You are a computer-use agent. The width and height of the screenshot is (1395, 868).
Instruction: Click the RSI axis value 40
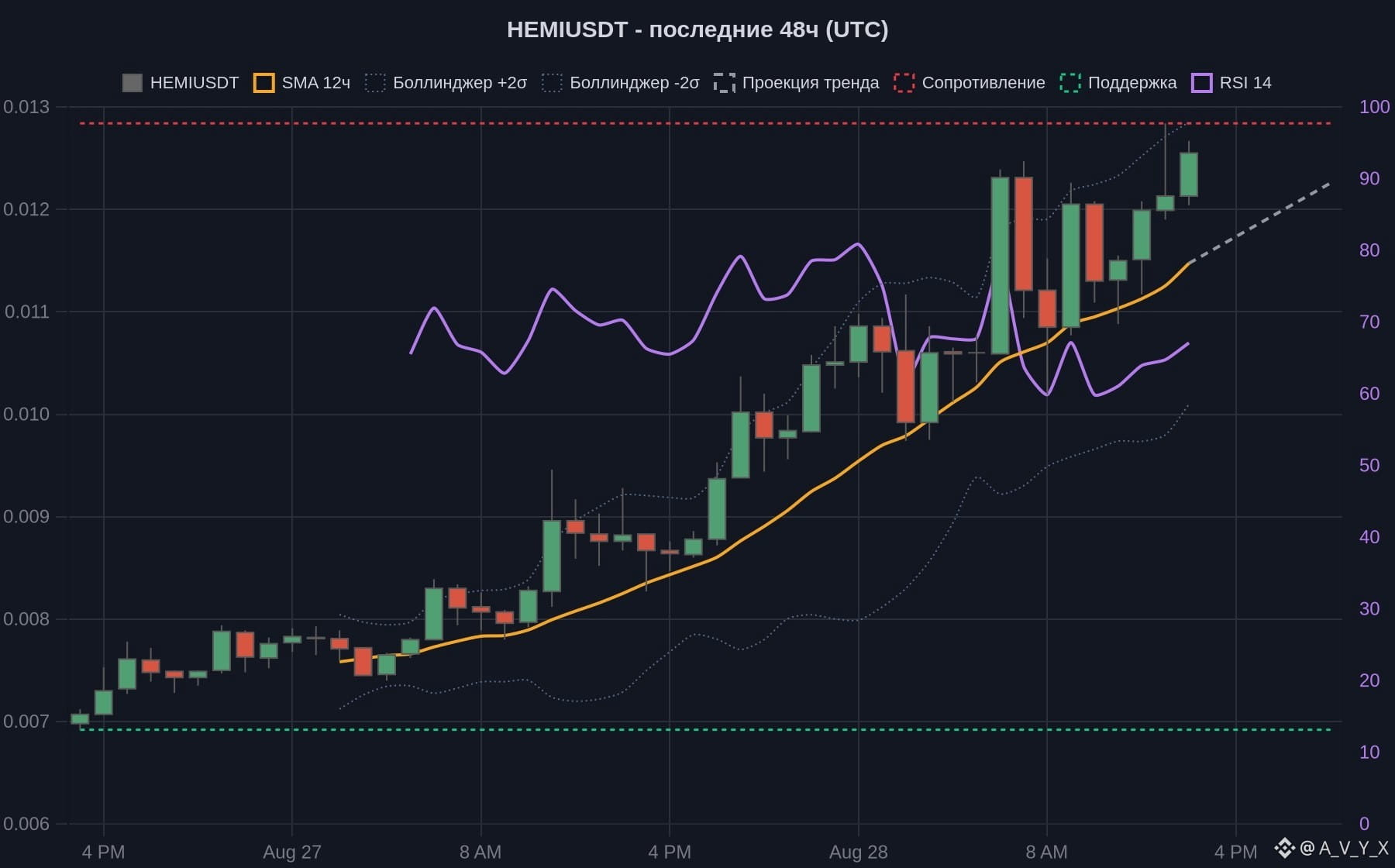[x=1369, y=537]
